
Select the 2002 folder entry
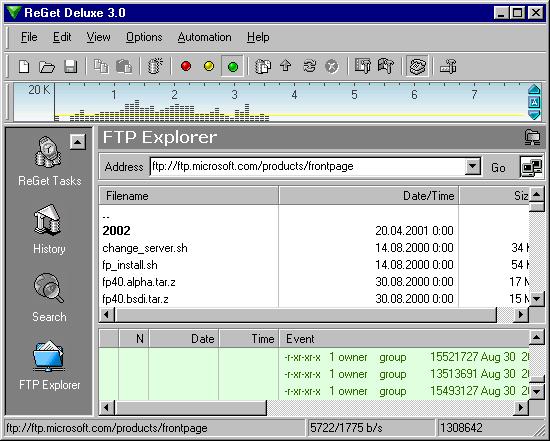116,230
